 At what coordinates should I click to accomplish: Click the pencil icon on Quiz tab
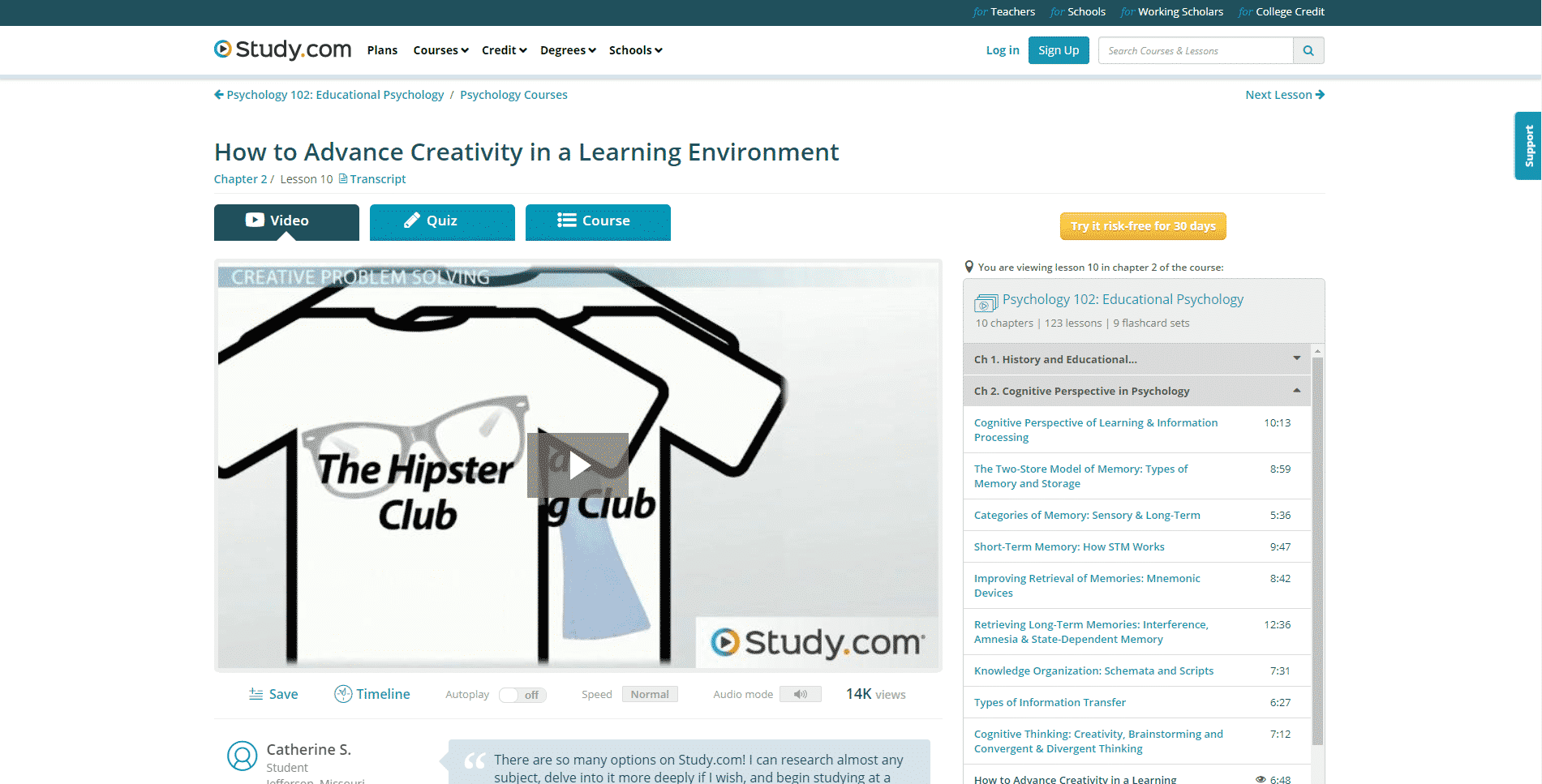pos(412,220)
